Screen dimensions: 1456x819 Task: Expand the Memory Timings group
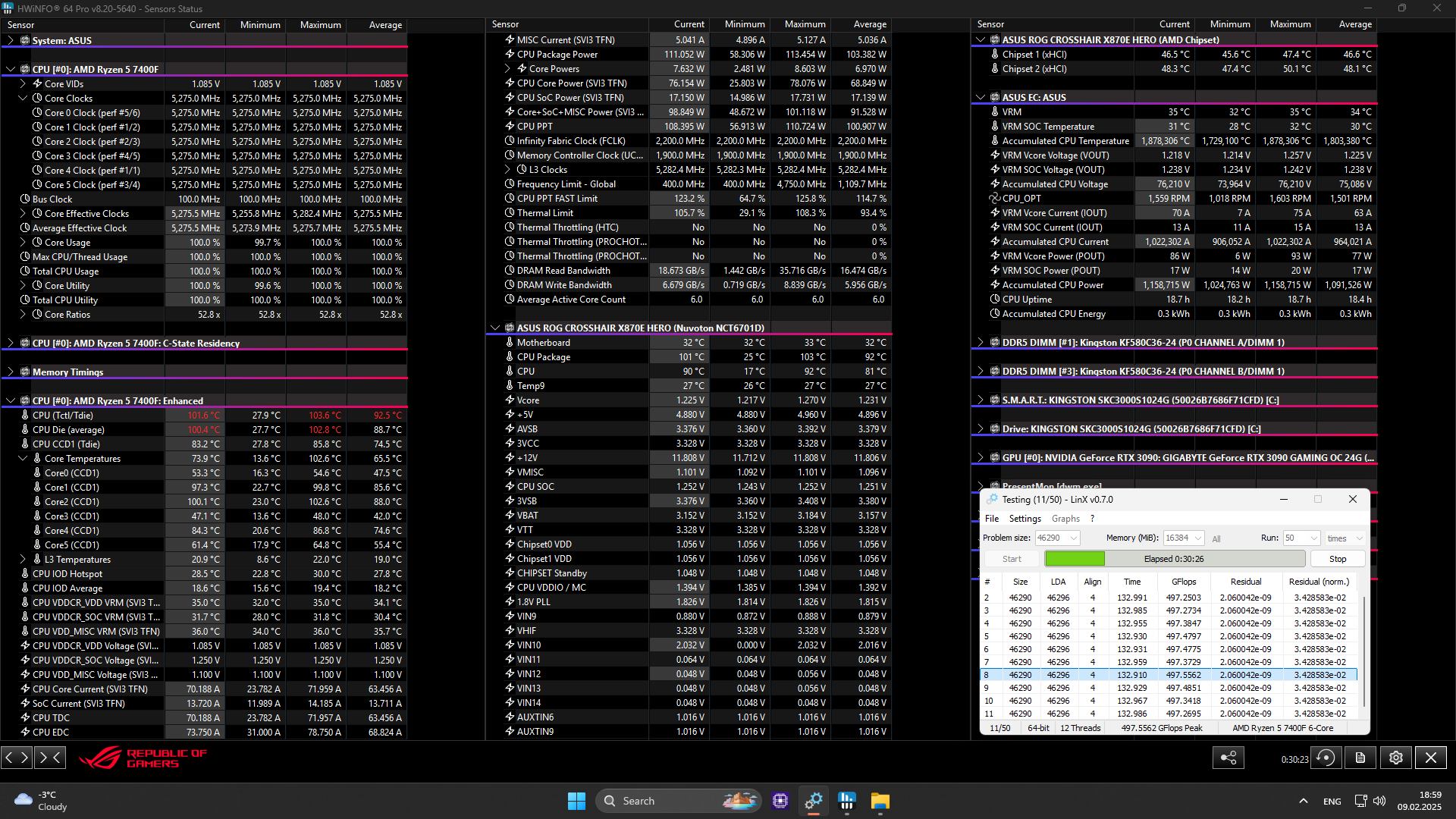tap(11, 372)
